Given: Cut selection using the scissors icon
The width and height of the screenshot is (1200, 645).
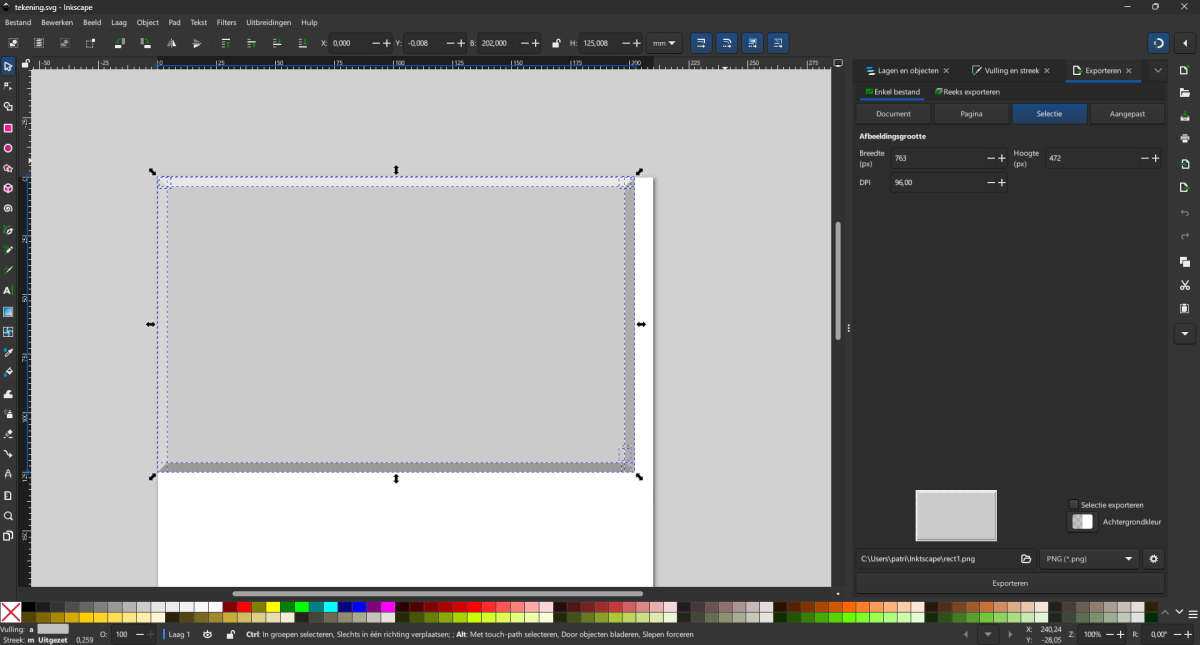Looking at the screenshot, I should click(1185, 285).
